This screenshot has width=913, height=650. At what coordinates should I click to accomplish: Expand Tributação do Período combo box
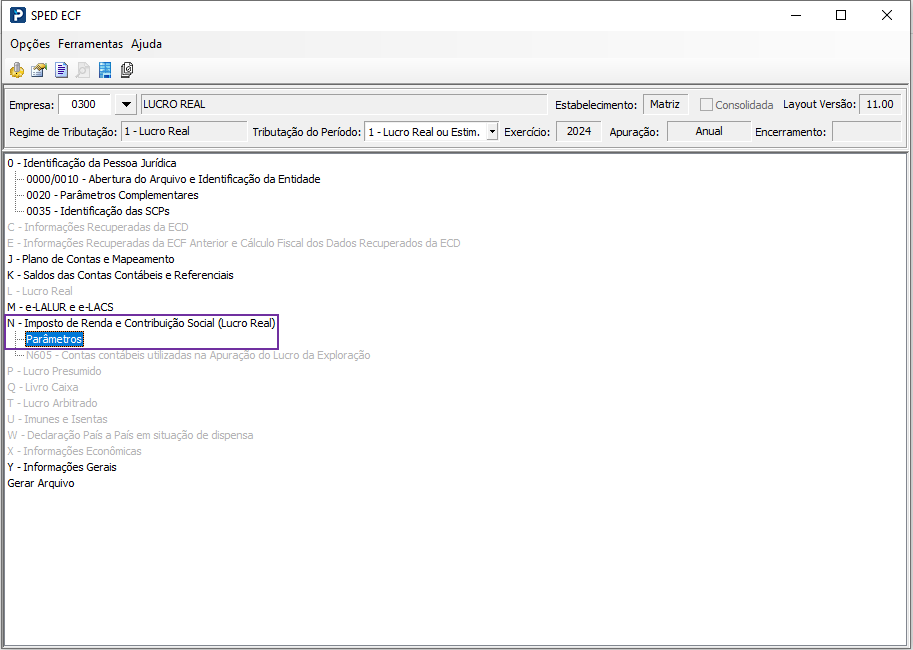[493, 132]
